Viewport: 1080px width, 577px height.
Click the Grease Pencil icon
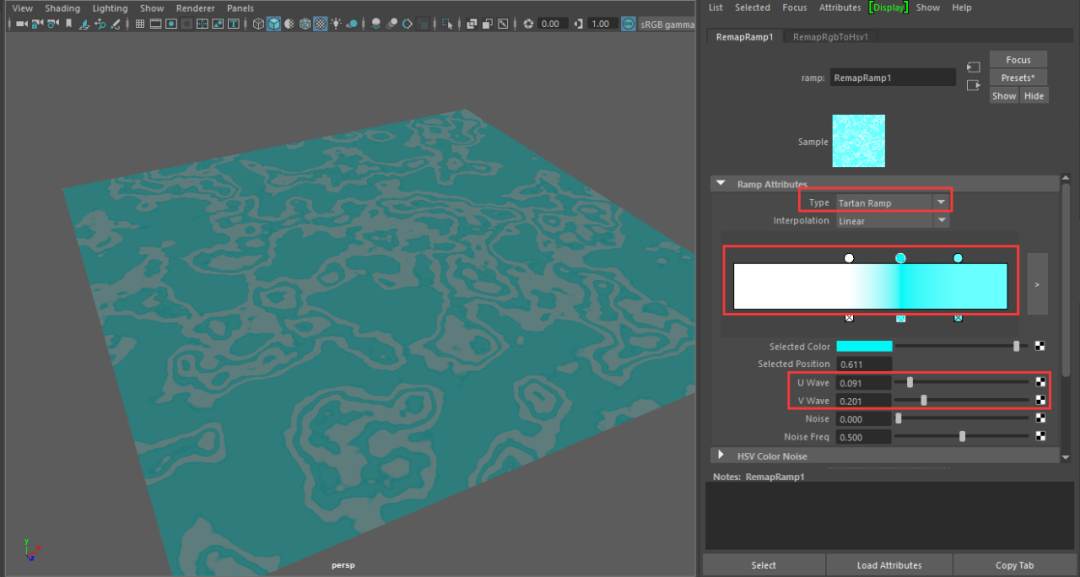point(115,24)
